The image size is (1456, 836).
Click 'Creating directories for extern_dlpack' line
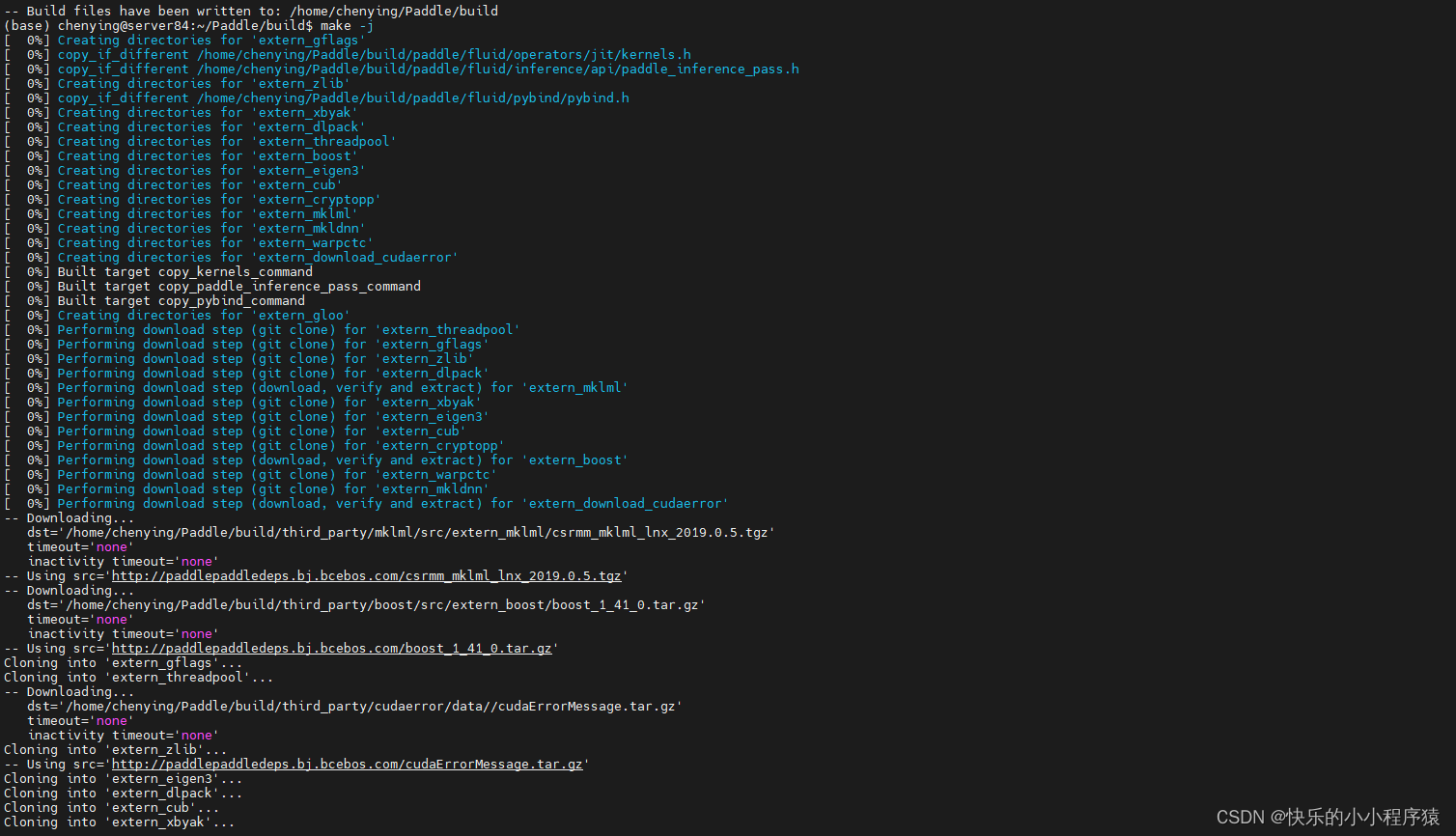click(185, 126)
